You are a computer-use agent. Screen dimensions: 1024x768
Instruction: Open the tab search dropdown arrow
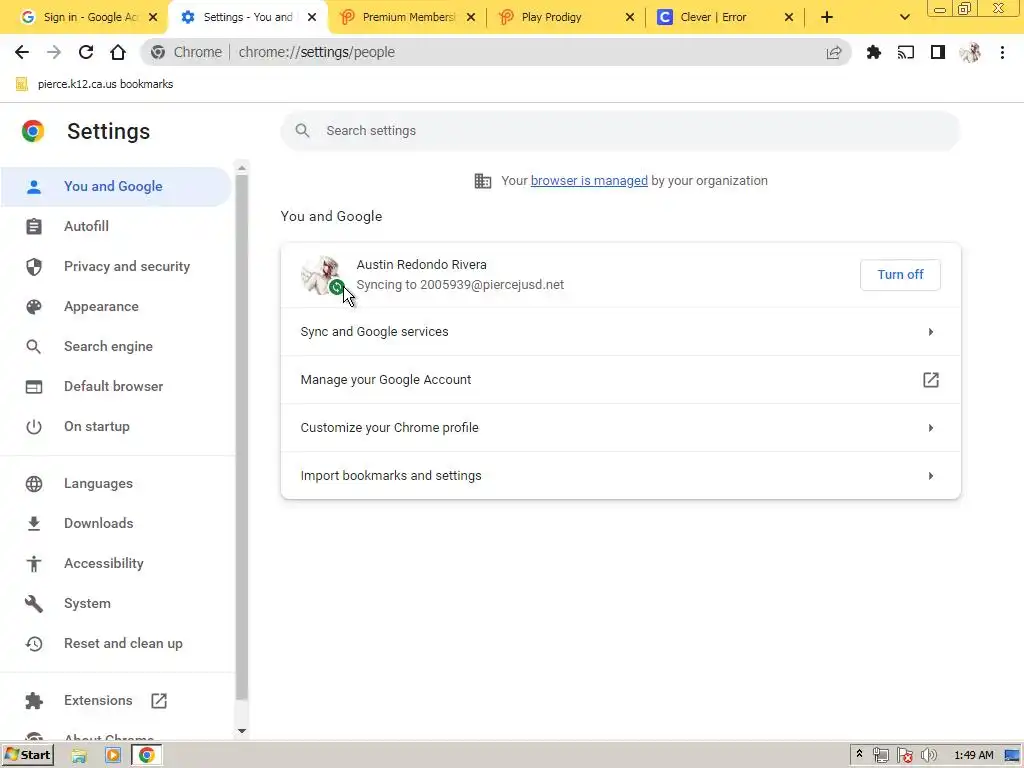(x=904, y=17)
